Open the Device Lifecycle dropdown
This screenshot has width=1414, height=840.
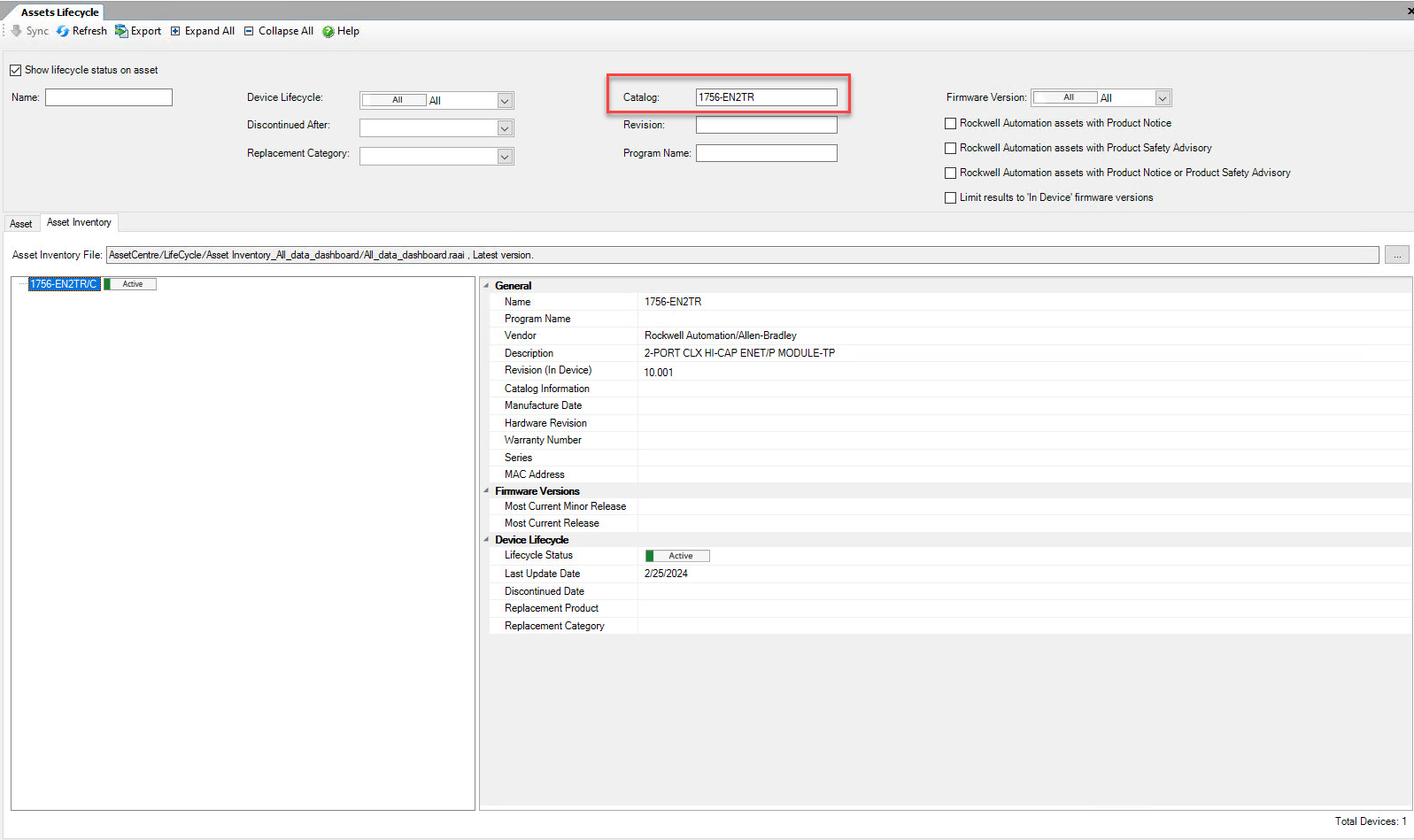tap(505, 101)
